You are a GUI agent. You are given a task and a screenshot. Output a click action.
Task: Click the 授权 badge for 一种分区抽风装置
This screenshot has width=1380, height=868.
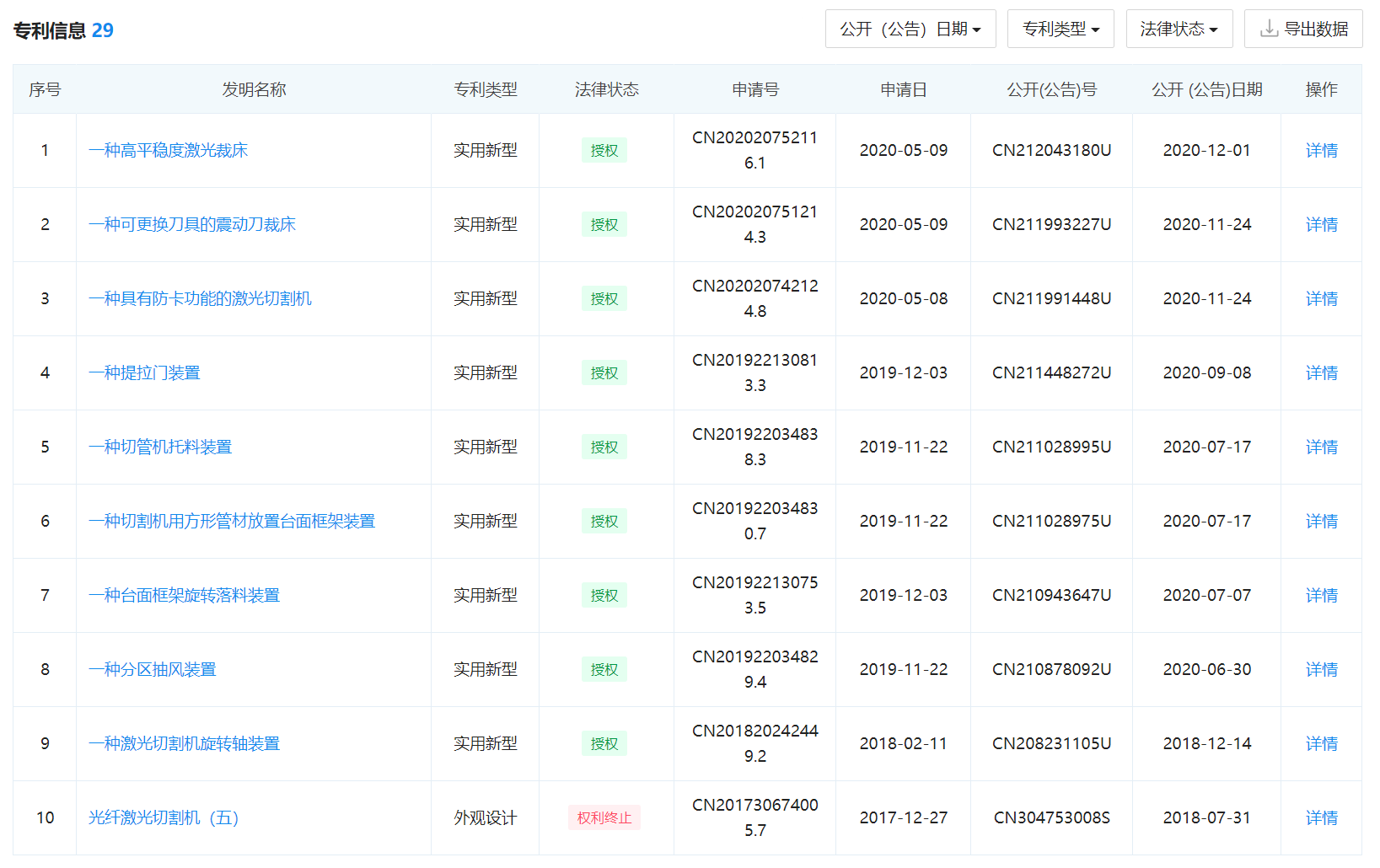[604, 670]
